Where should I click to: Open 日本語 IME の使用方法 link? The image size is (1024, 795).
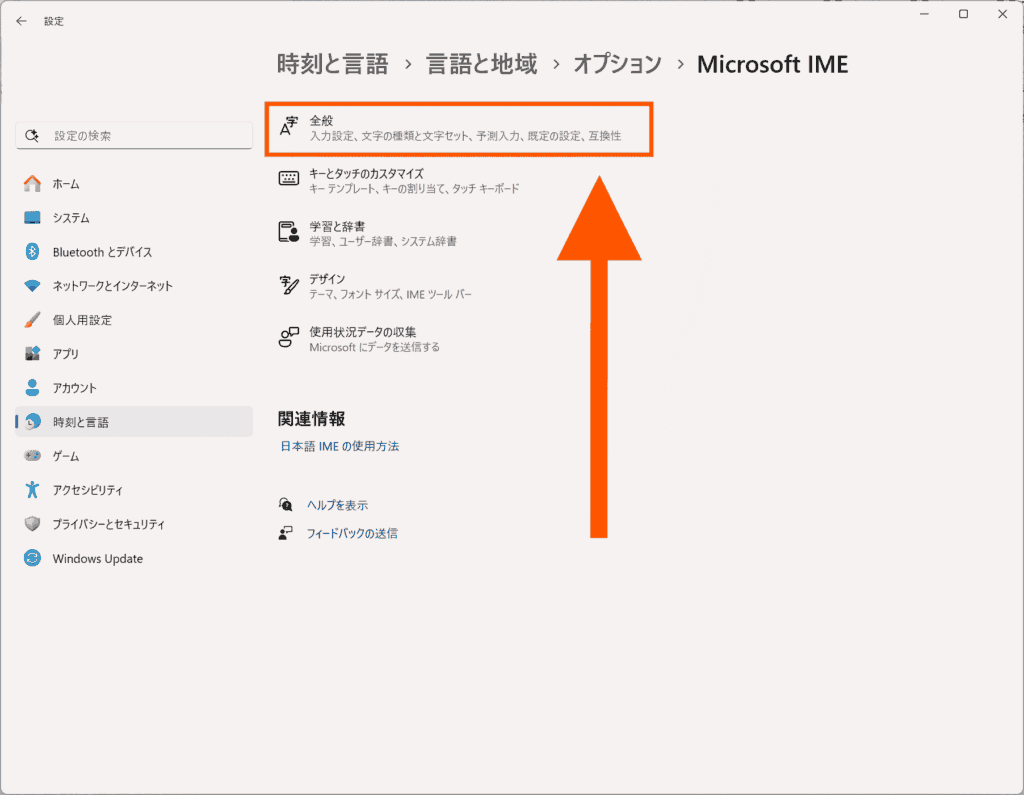click(340, 446)
